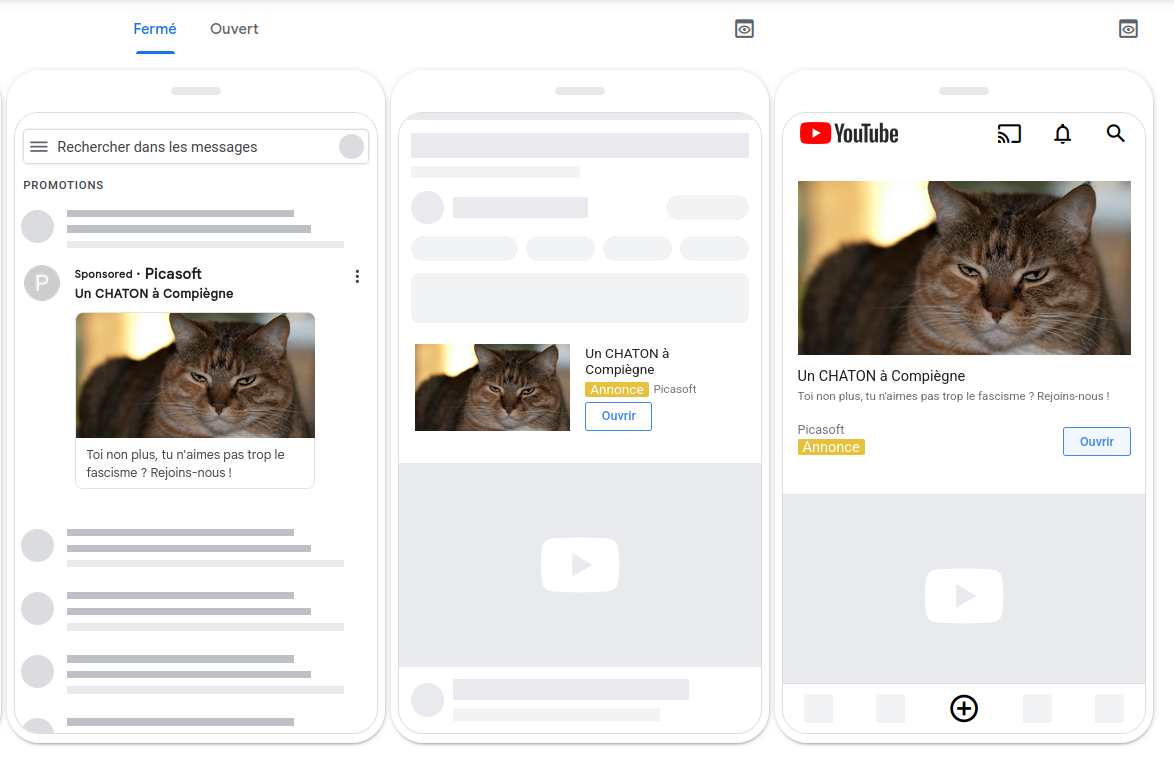The width and height of the screenshot is (1174, 765).
Task: Click cat image in Gmail ad preview
Action: pyautogui.click(x=195, y=375)
